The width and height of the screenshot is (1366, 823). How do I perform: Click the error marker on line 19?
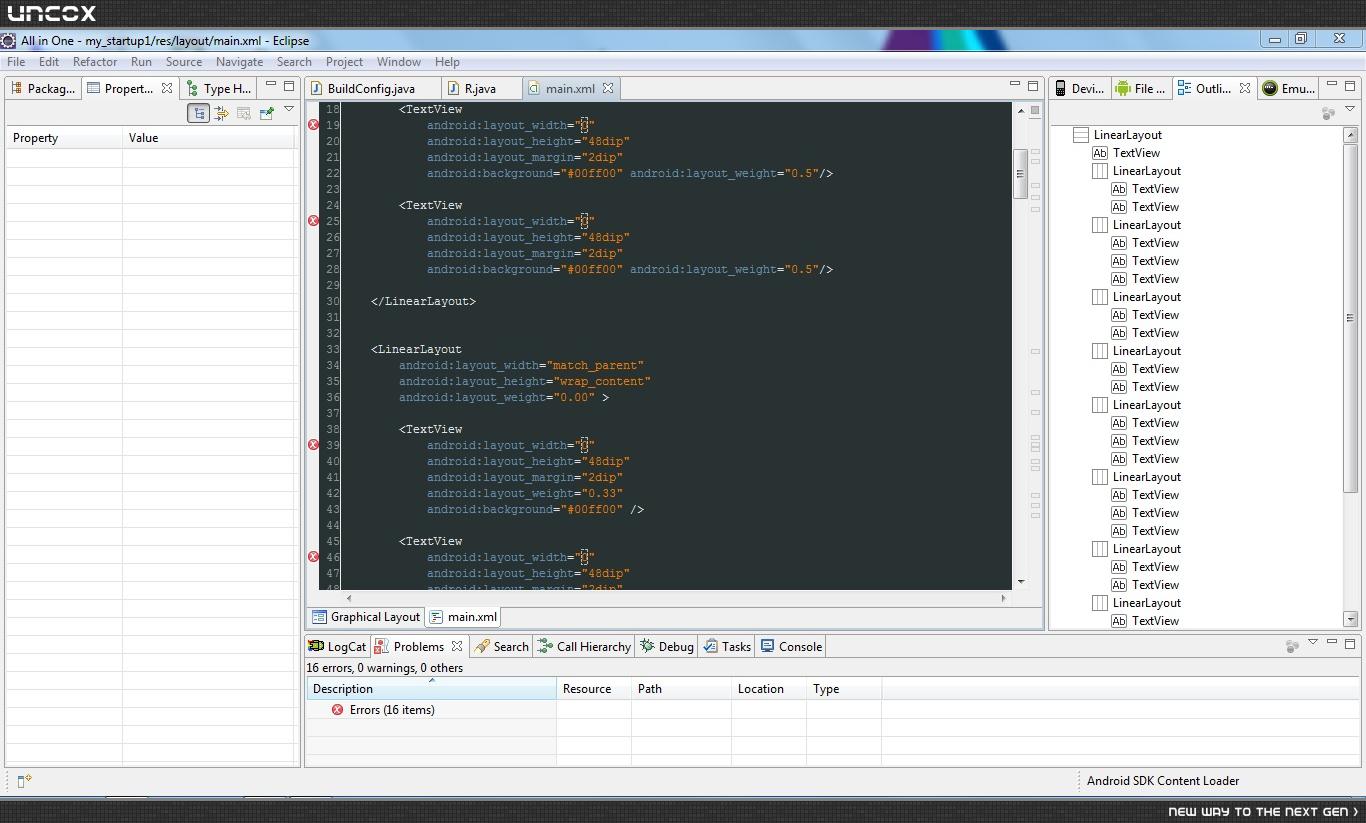(313, 125)
